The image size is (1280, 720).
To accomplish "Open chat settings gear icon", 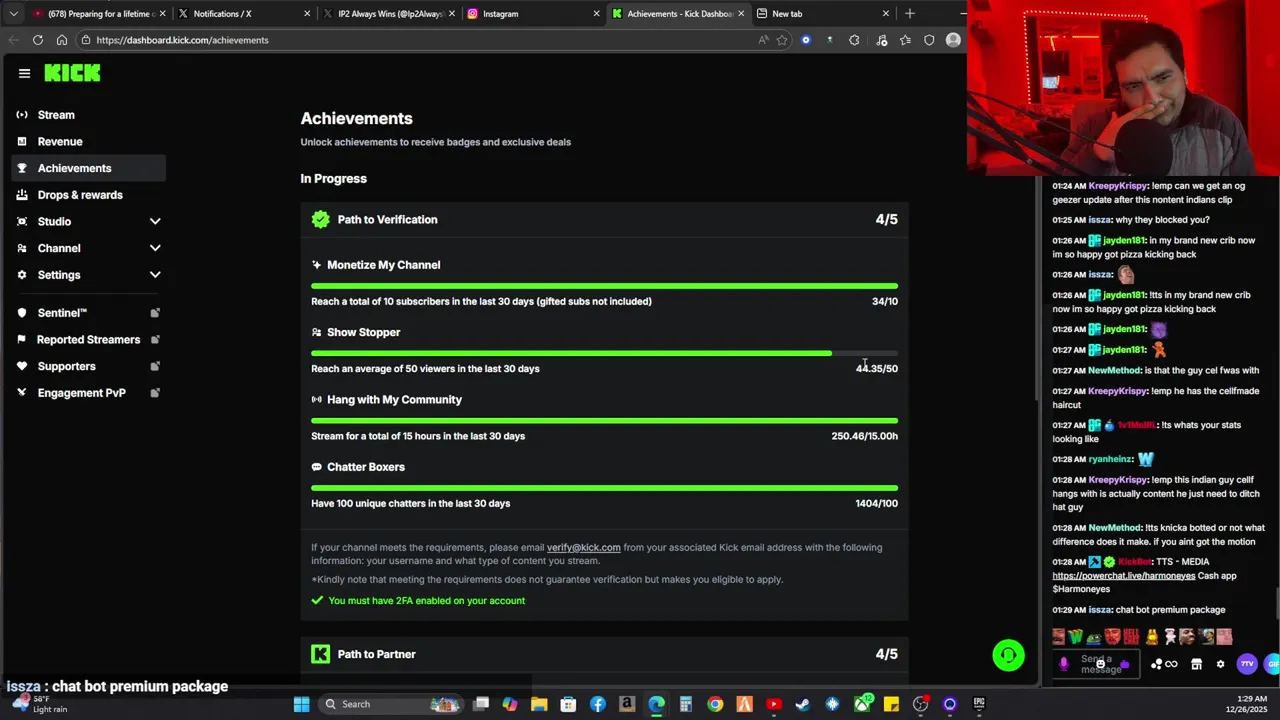I will [x=1220, y=664].
